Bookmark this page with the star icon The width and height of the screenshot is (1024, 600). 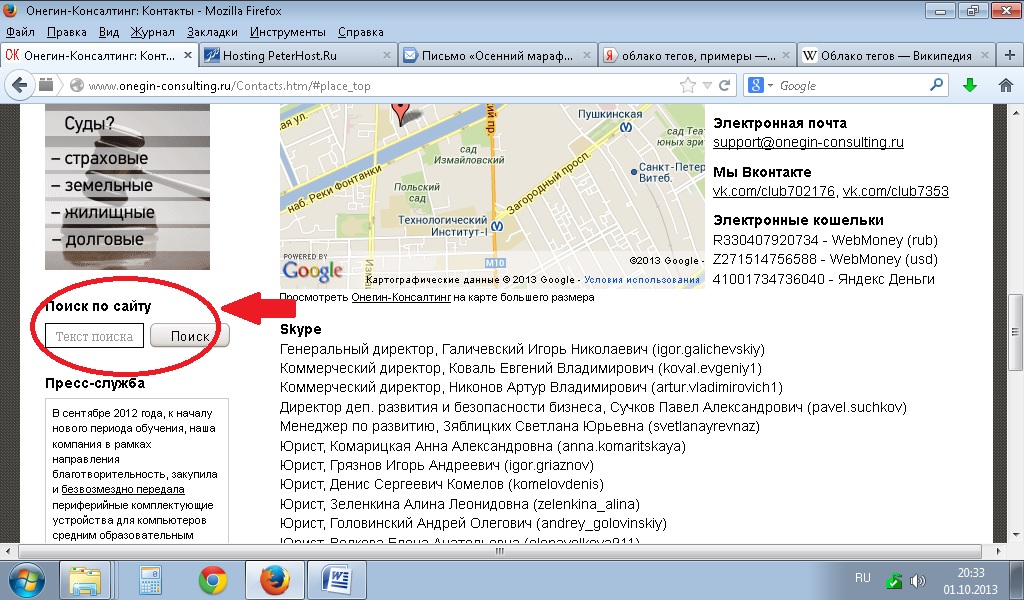coord(687,86)
